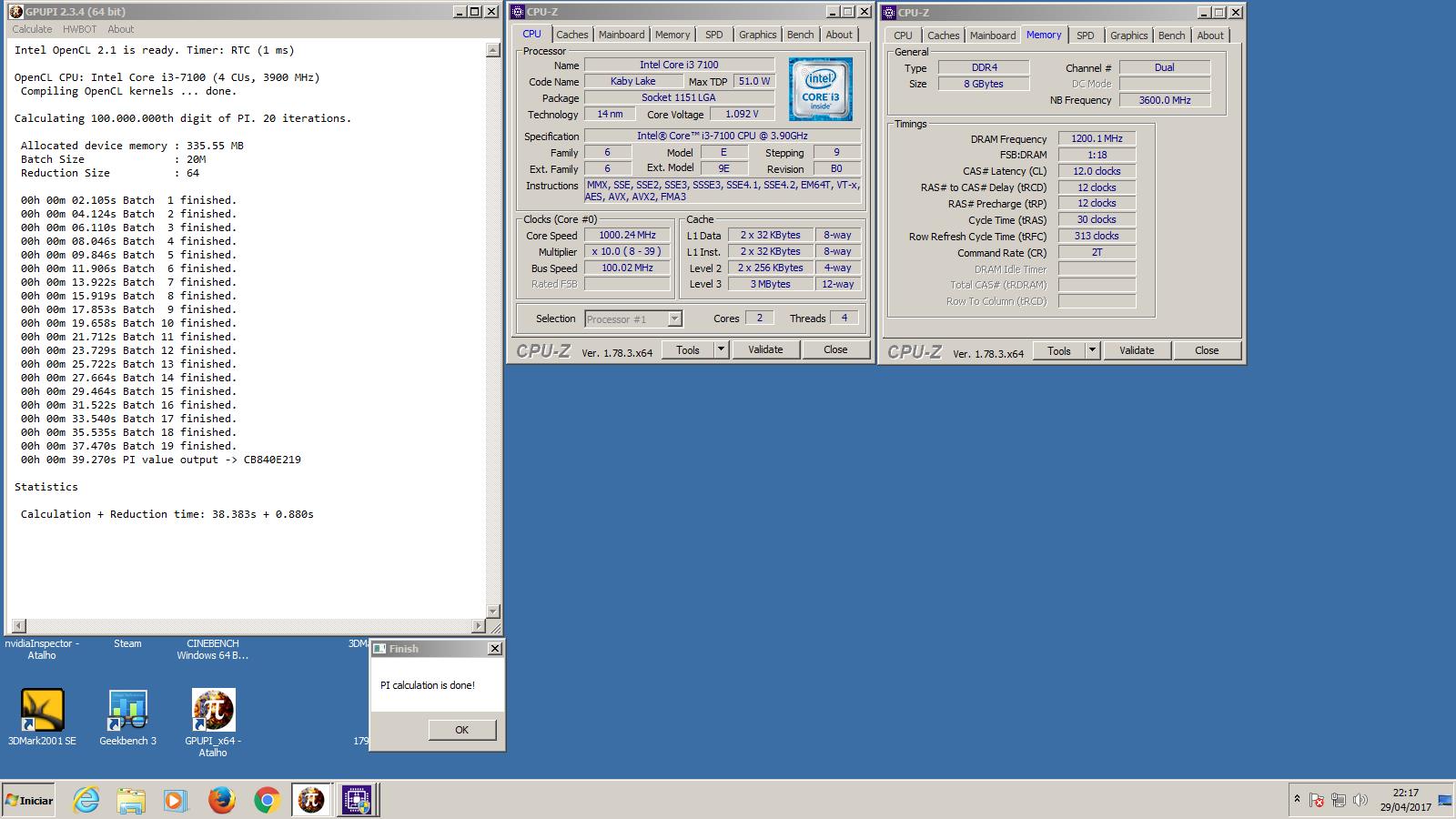Switch to Caches tab in right CPU-Z
Viewport: 1456px width, 819px height.
[x=944, y=35]
